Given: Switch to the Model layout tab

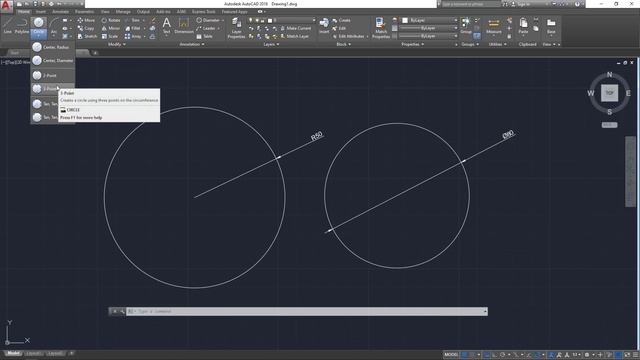Looking at the screenshot, I should tap(13, 353).
